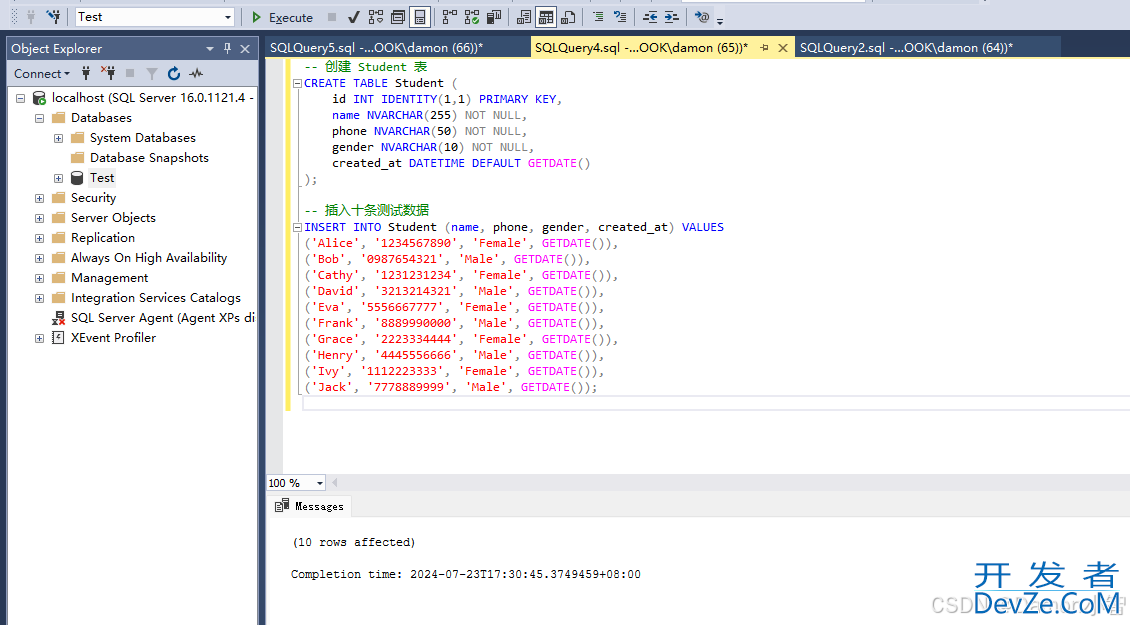Click the localhost server icon
The width and height of the screenshot is (1130, 625).
[x=40, y=97]
